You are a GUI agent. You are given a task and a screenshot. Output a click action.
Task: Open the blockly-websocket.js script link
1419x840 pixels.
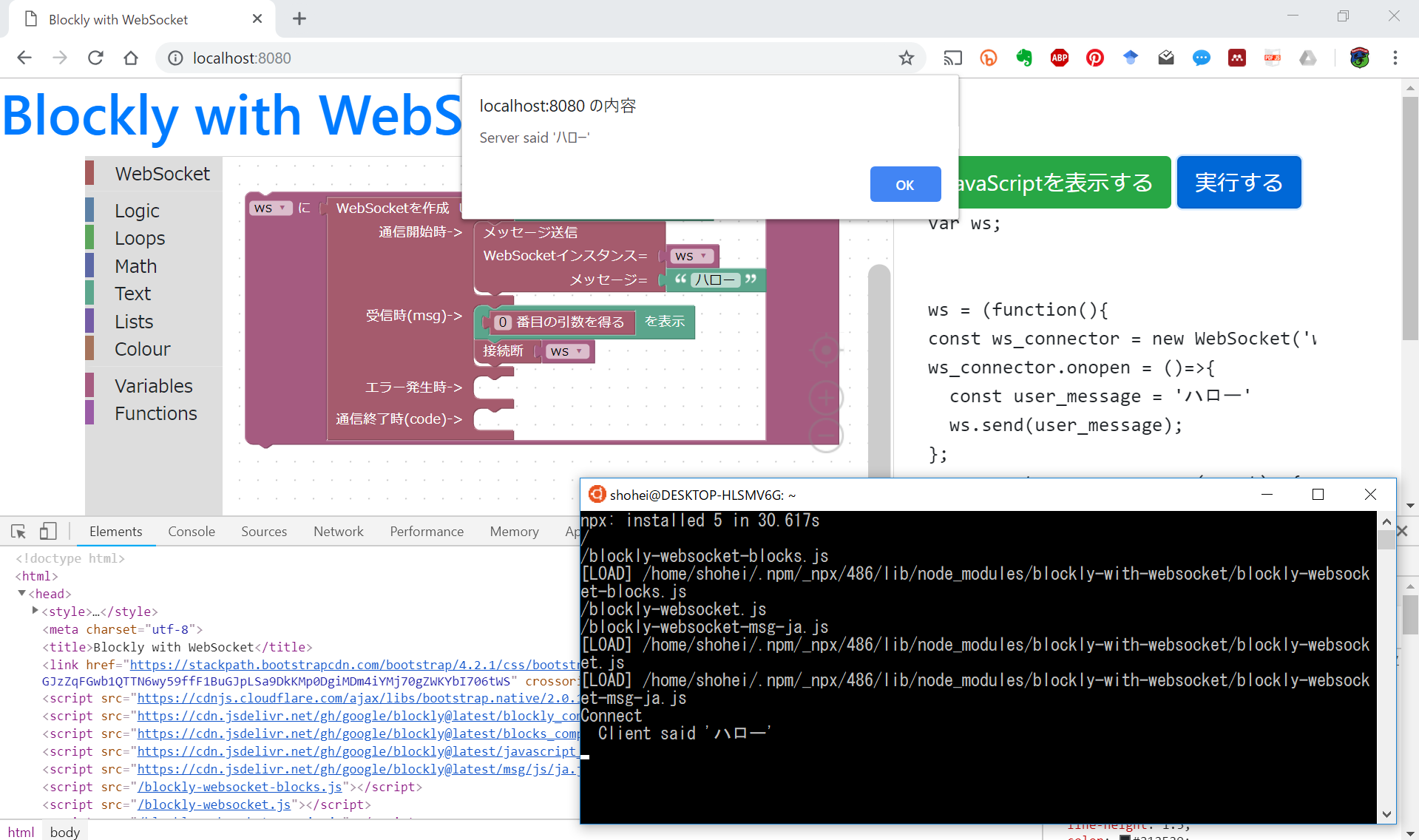(x=214, y=805)
